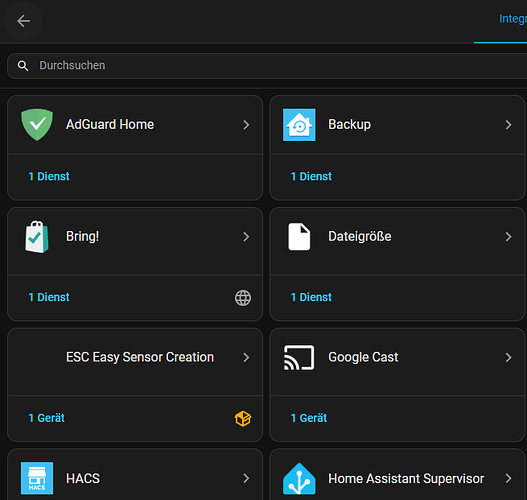Expand the Google Cast chevron arrow
Viewport: 527px width, 500px height.
[509, 358]
